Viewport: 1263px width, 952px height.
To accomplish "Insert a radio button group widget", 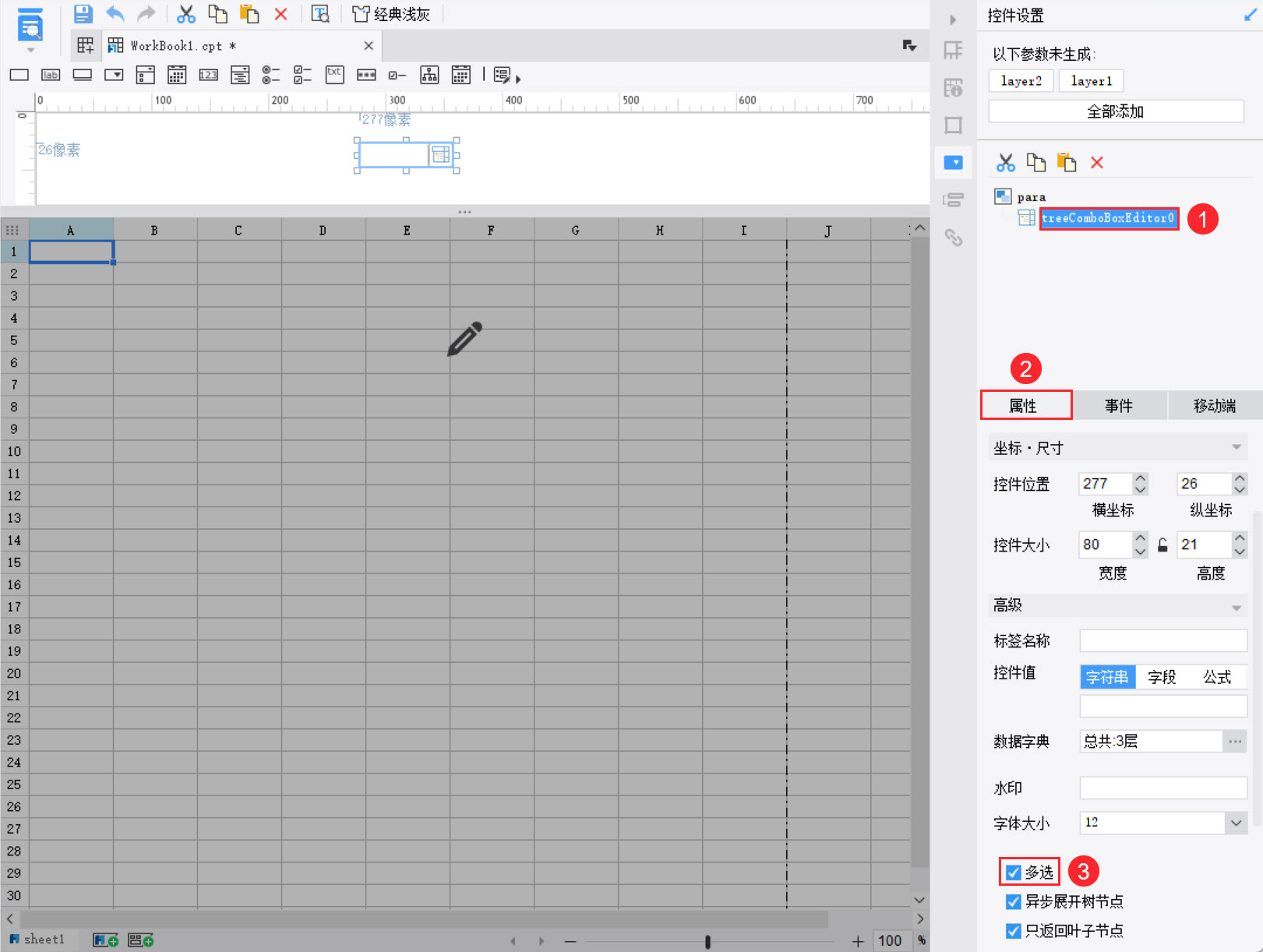I will (271, 75).
